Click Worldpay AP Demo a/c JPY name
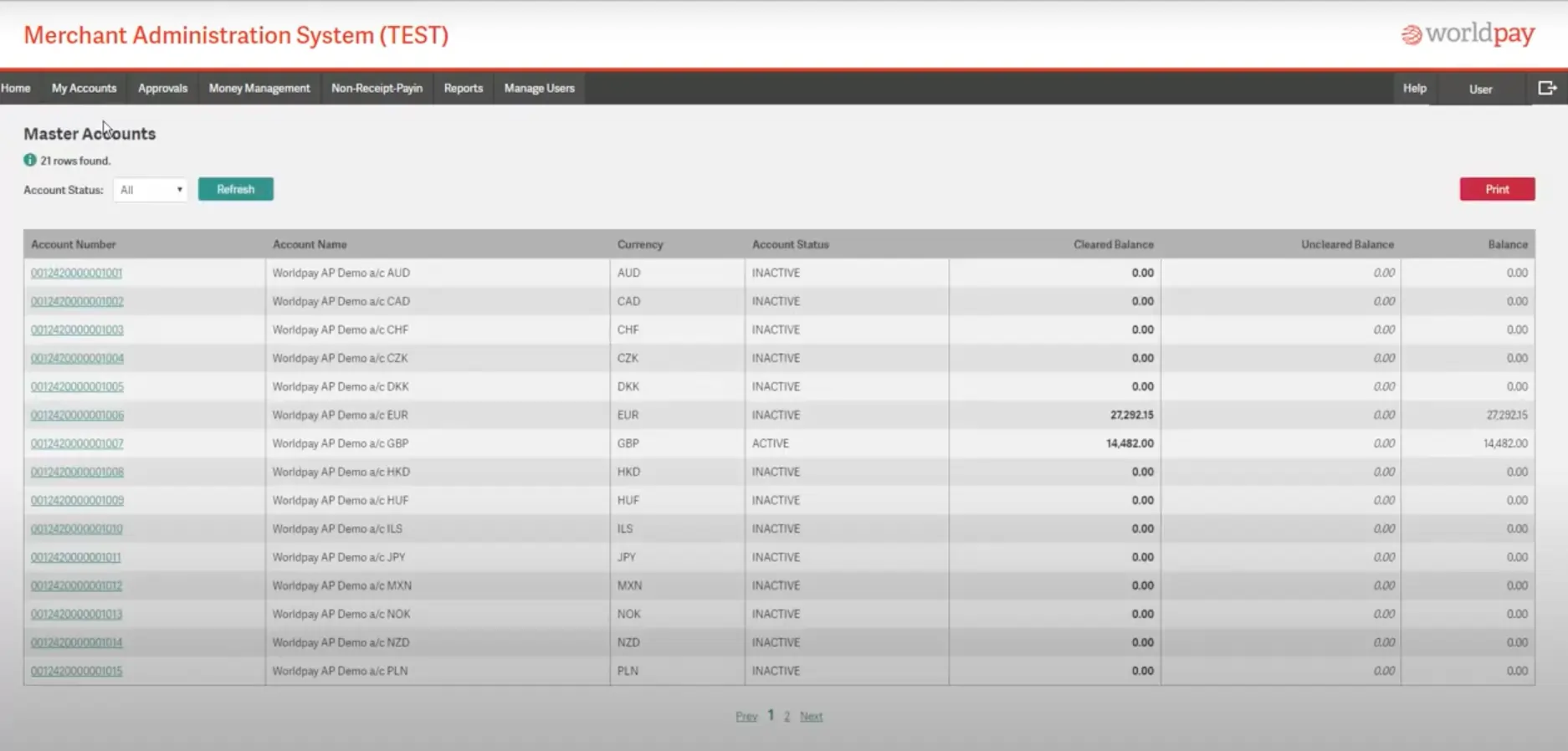1568x751 pixels. (339, 557)
